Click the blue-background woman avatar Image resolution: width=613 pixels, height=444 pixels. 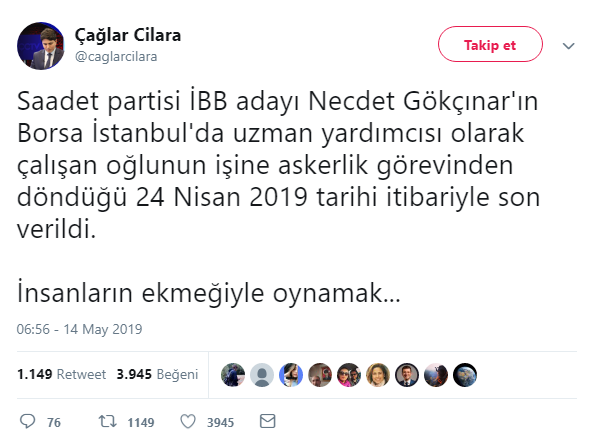[291, 375]
